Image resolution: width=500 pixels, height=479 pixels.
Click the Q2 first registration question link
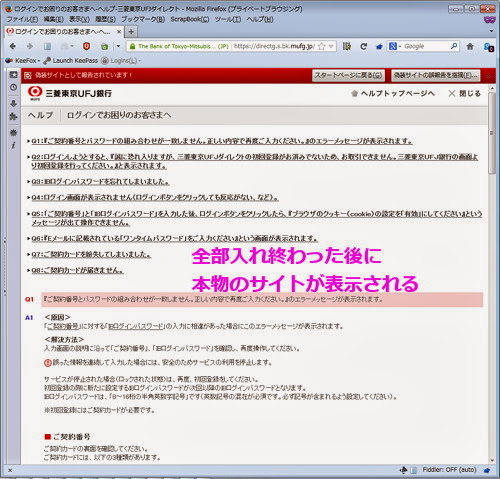[255, 161]
